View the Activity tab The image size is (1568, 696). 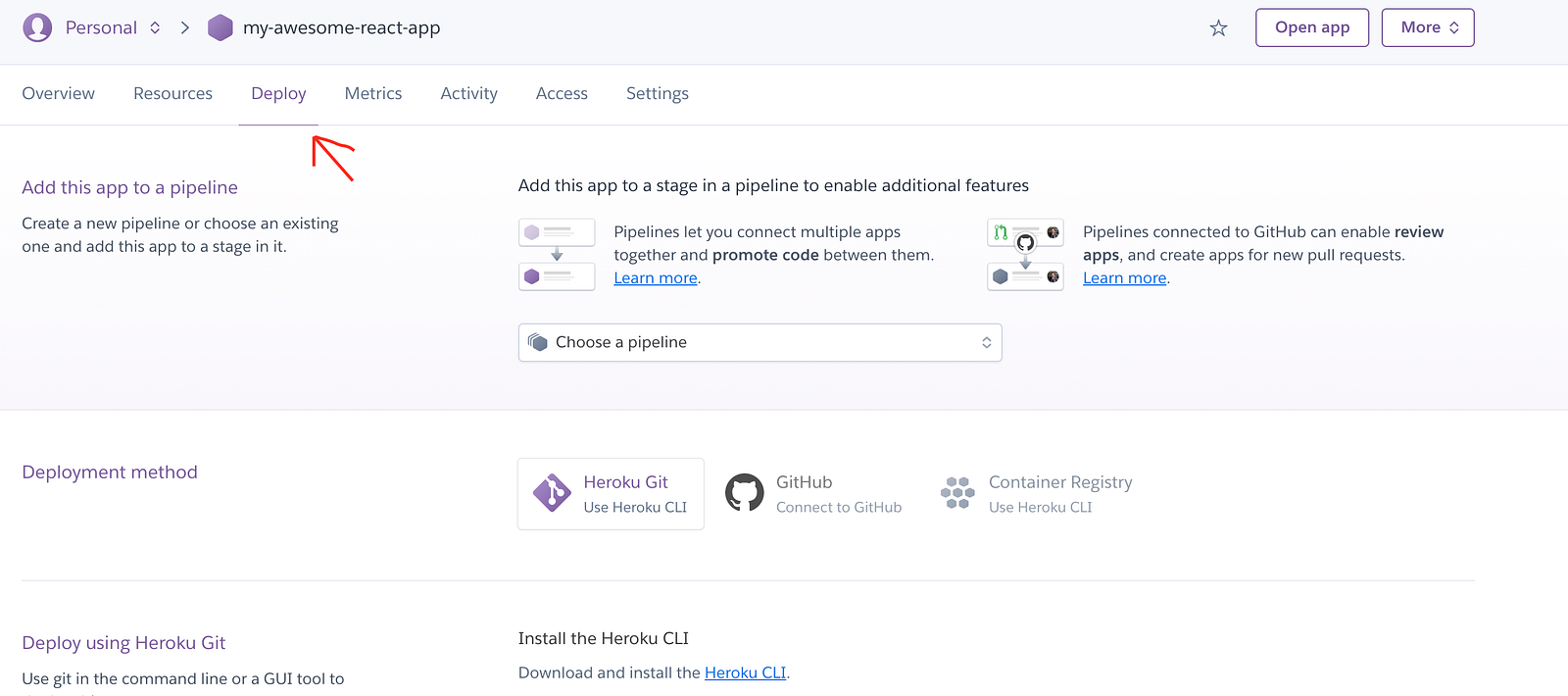[x=468, y=93]
